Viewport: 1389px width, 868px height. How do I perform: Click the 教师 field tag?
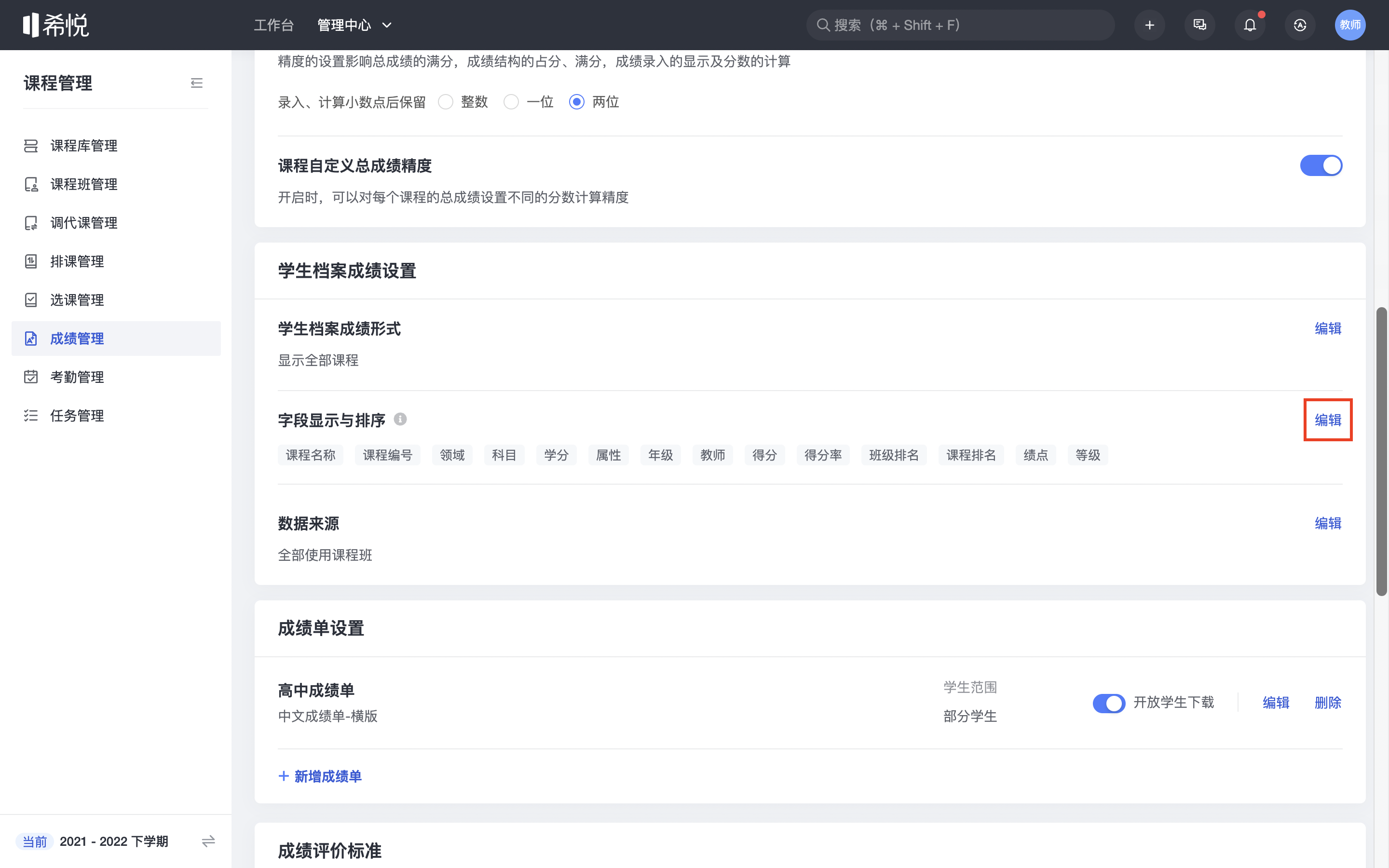pyautogui.click(x=713, y=455)
